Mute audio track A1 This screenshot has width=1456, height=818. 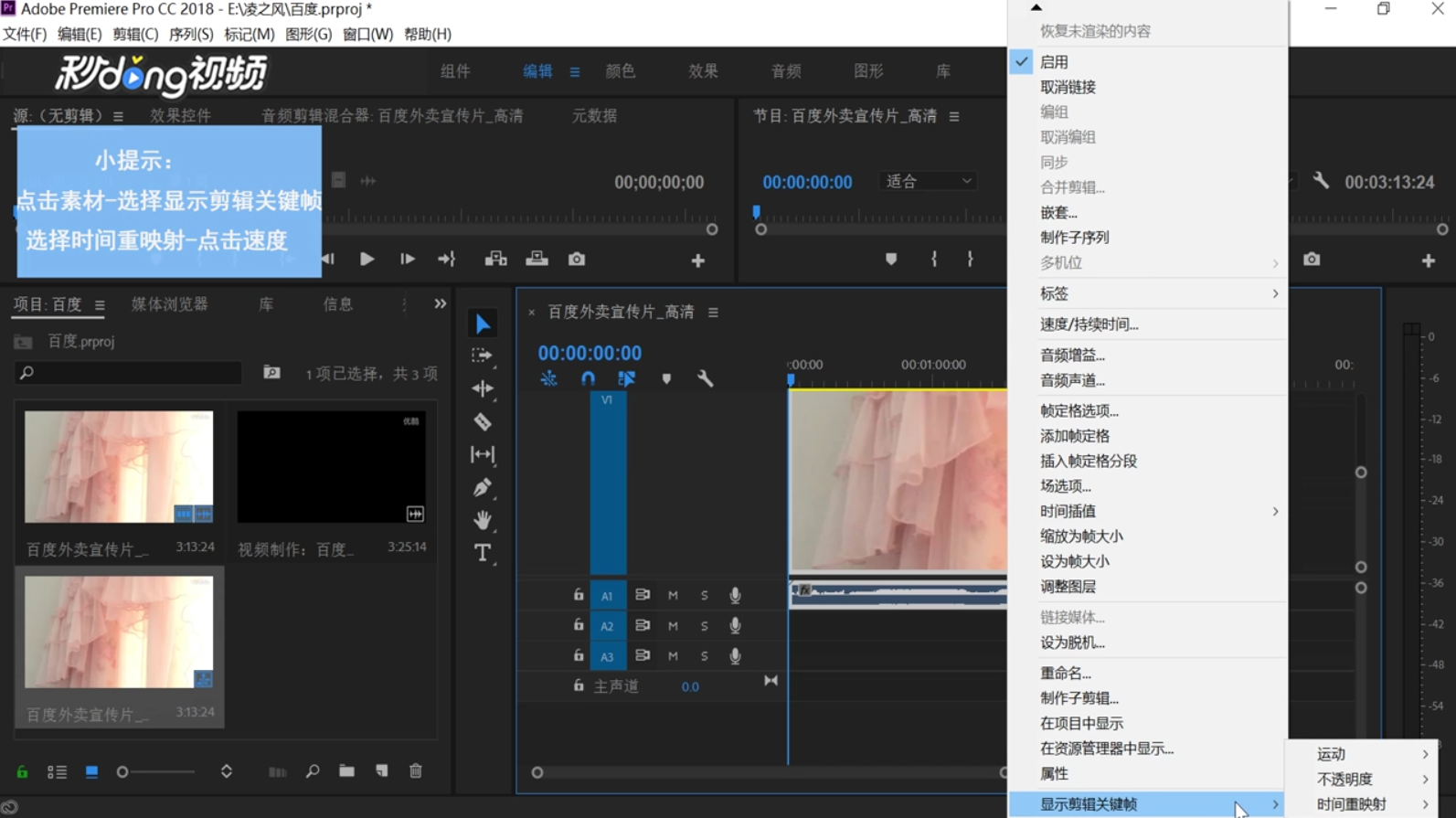pyautogui.click(x=673, y=595)
